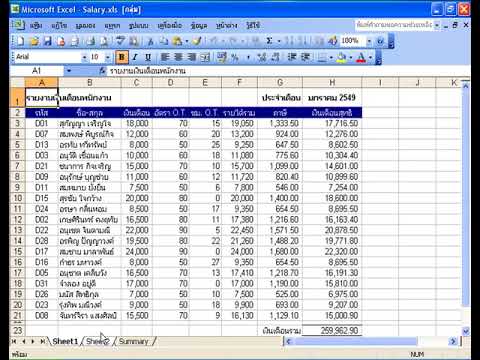
Task: Click the AutoSum sigma icon
Action: pos(269,41)
